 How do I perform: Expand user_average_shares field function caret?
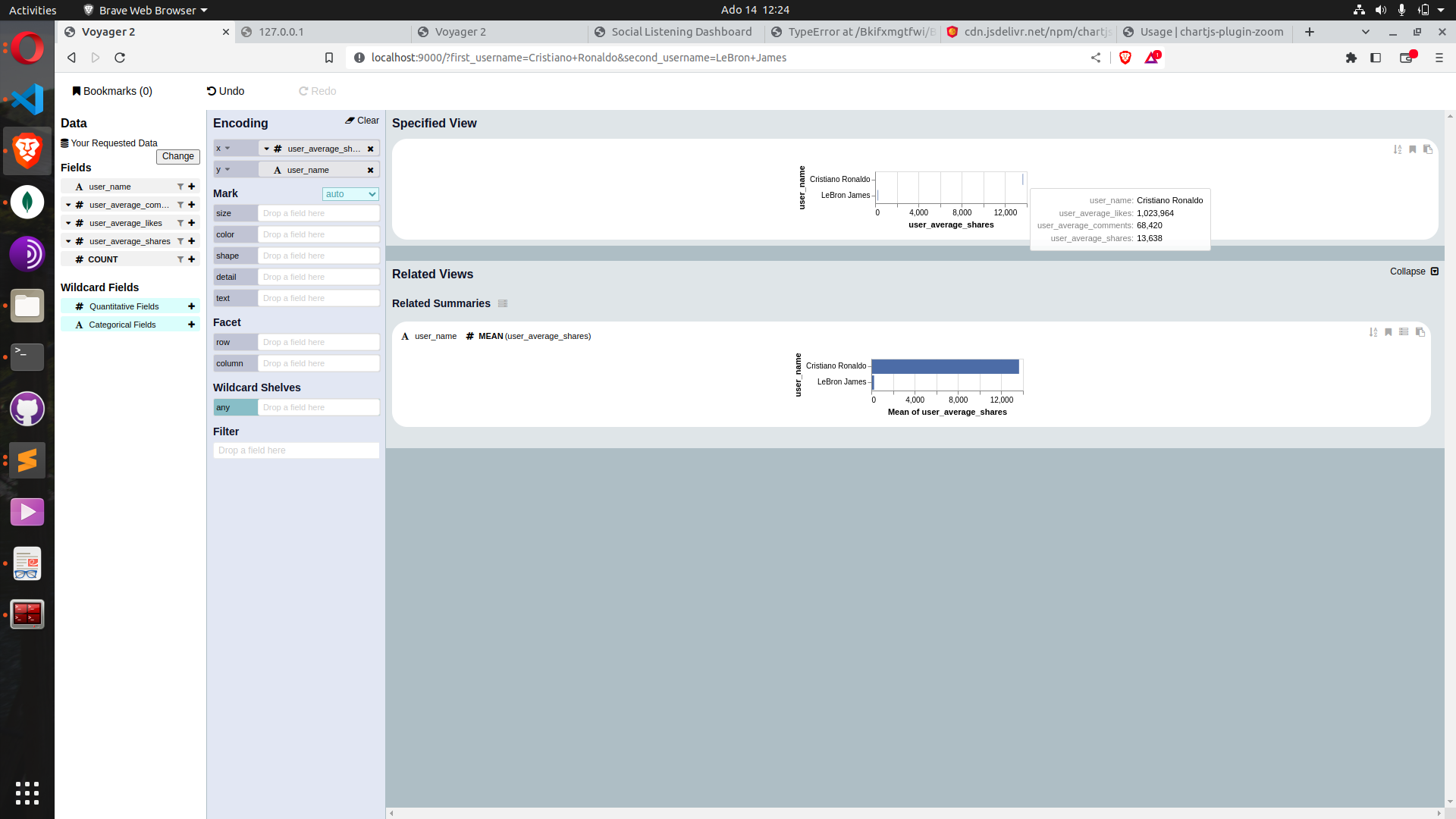coord(68,241)
